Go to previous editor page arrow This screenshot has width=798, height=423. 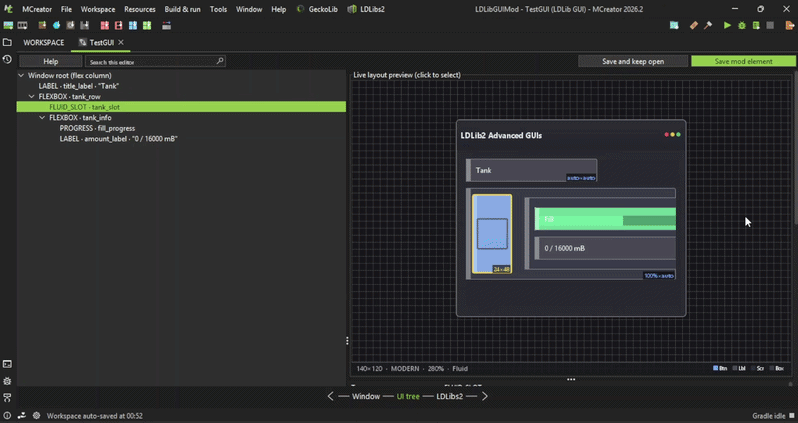click(x=331, y=396)
